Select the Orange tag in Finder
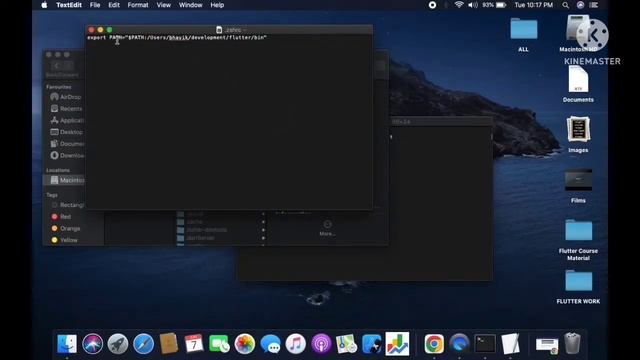This screenshot has height=360, width=640. pyautogui.click(x=66, y=229)
